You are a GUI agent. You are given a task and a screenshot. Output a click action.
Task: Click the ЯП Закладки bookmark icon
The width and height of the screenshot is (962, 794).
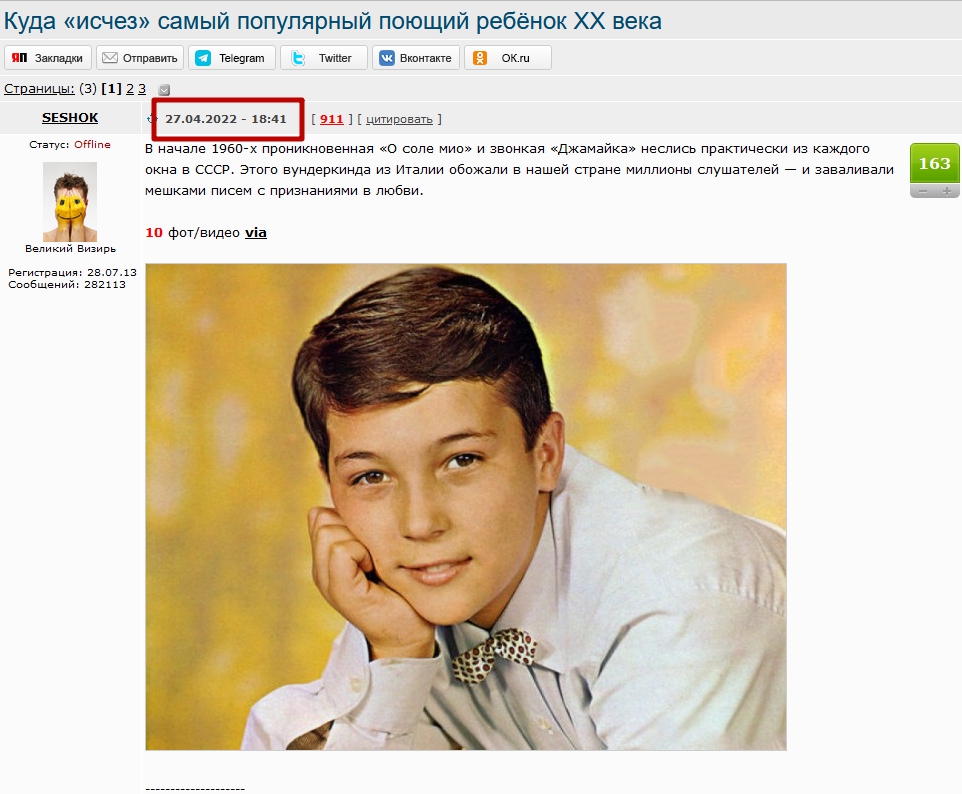[20, 58]
